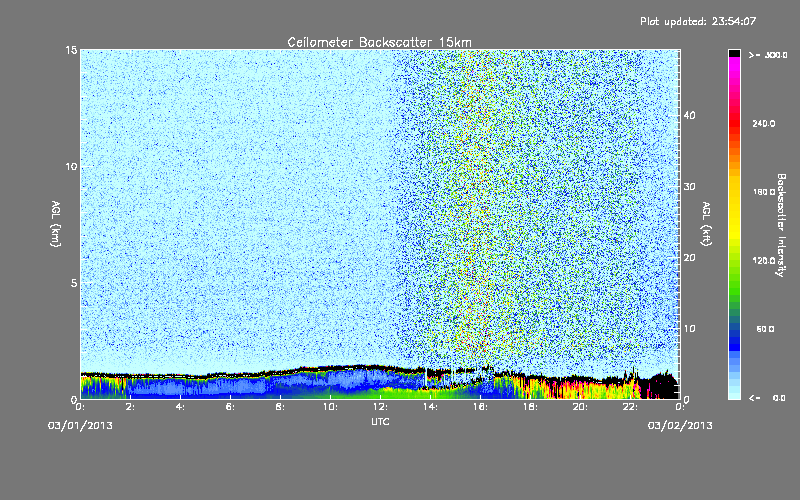Click the '10:' hour tick on UTC axis
The height and width of the screenshot is (500, 800).
[x=331, y=407]
